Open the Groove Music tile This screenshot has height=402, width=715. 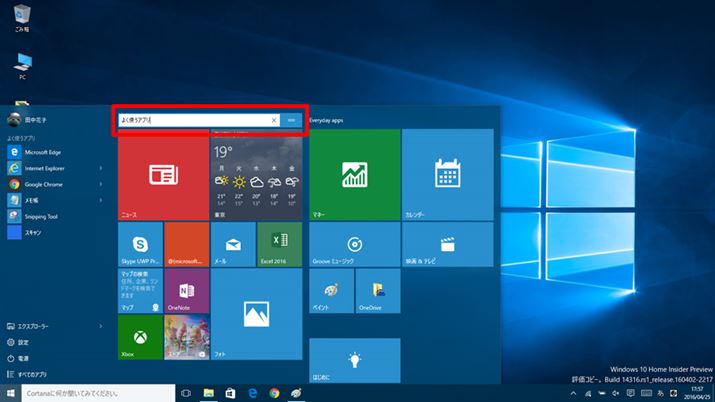[354, 244]
